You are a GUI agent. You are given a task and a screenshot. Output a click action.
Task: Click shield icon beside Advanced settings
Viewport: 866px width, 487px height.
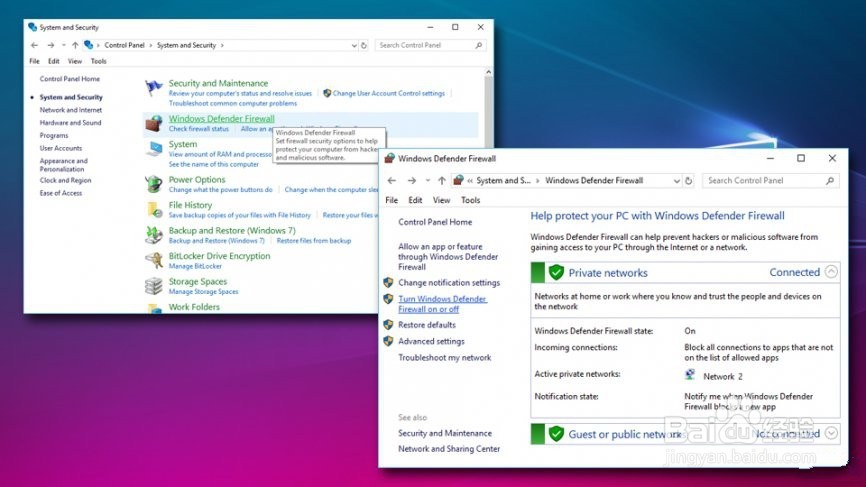point(388,341)
